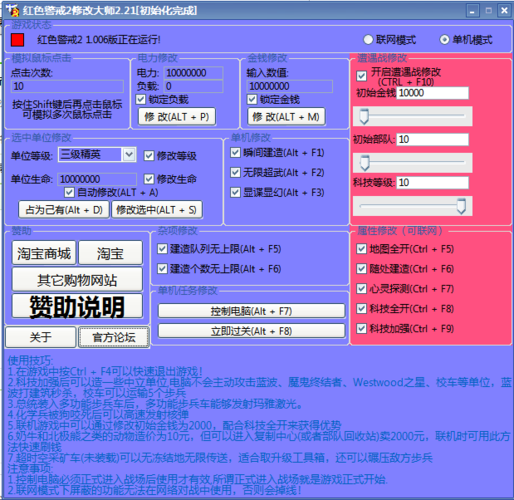Toggle 显谍显幻(Alt + F3) checkbox

pyautogui.click(x=235, y=192)
